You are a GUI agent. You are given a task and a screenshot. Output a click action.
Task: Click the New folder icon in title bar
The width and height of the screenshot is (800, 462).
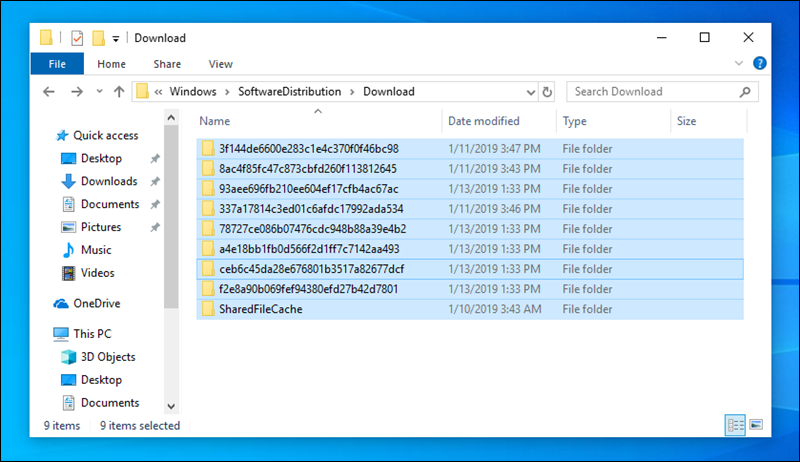98,38
